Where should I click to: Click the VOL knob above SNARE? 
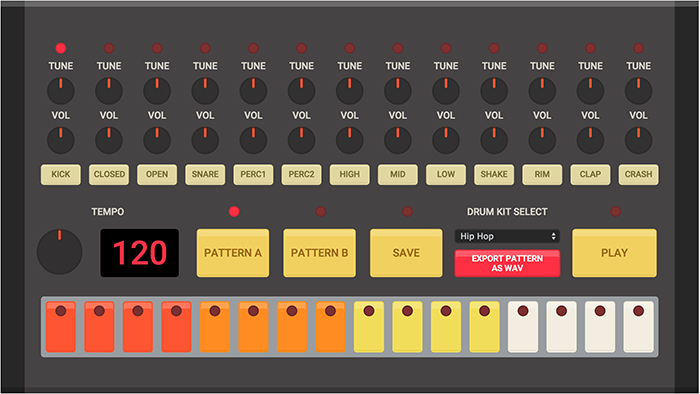click(x=205, y=141)
